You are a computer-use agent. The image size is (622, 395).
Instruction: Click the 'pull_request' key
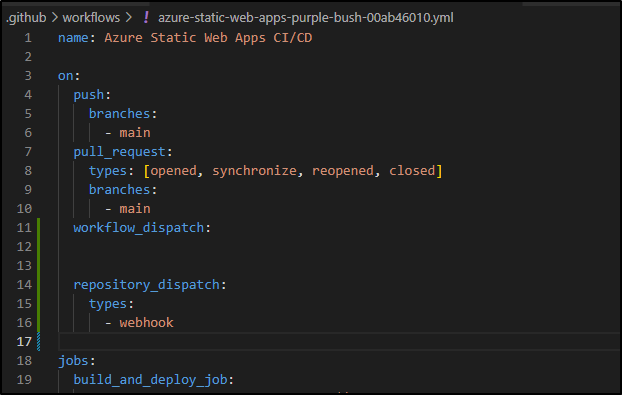pos(119,152)
